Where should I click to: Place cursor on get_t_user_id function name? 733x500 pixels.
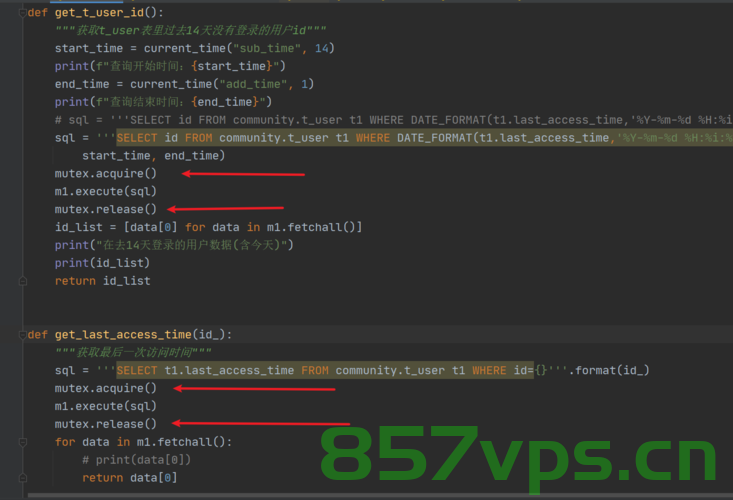click(100, 13)
